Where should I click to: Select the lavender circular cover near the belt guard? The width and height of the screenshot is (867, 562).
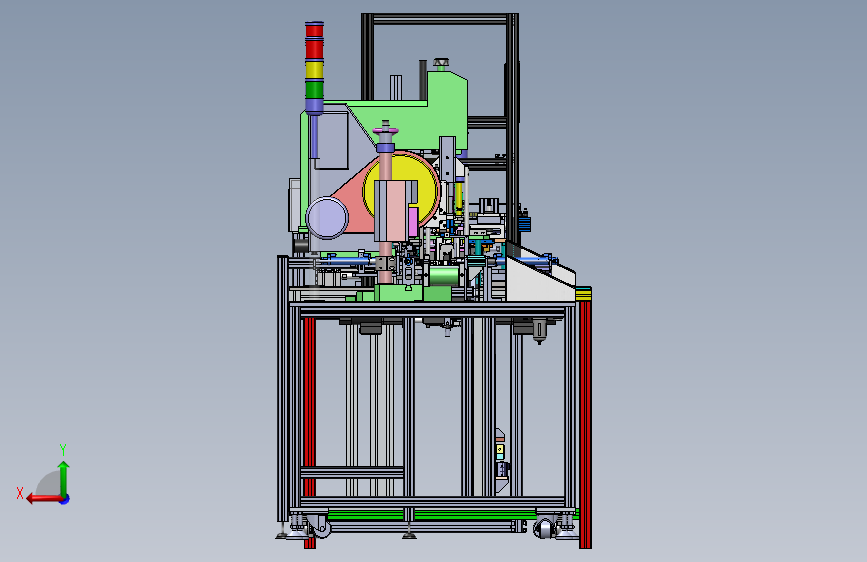coord(327,218)
